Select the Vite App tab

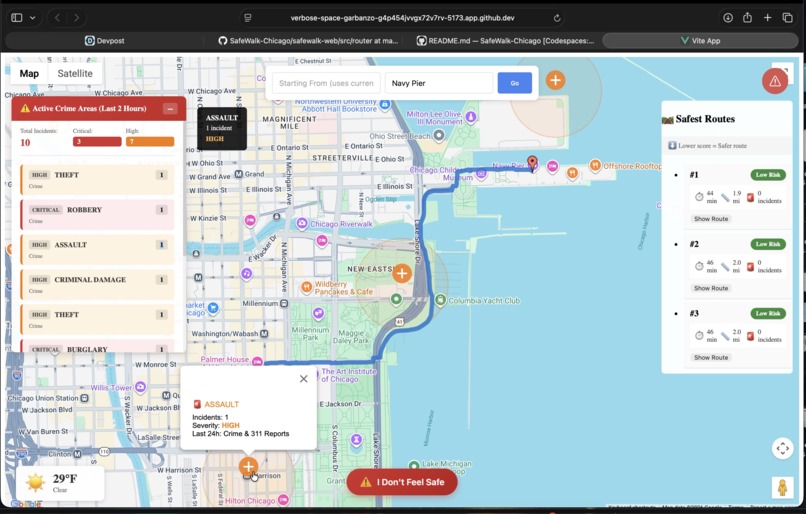[x=700, y=41]
